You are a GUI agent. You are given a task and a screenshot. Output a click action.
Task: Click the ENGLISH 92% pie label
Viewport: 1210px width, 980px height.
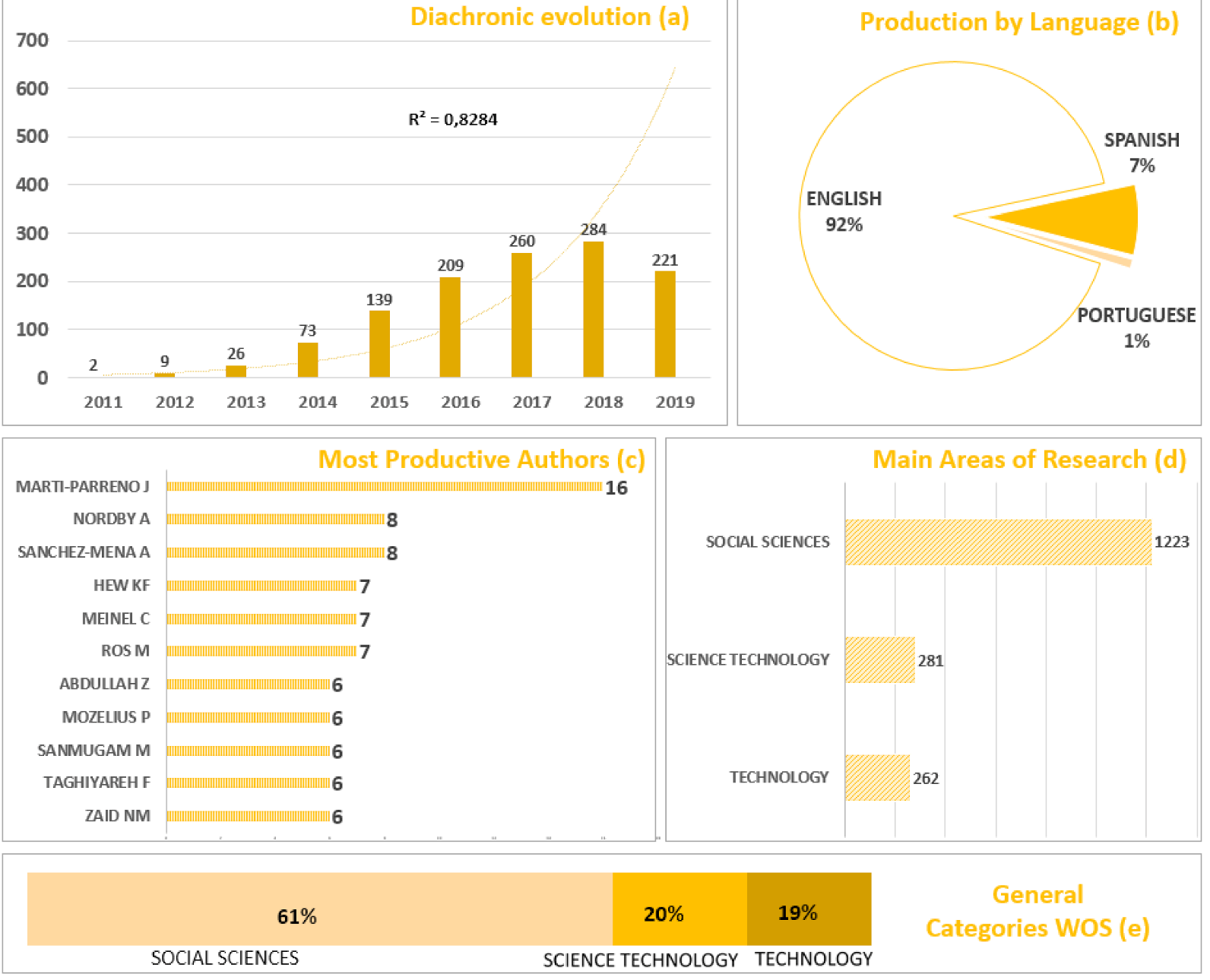[844, 211]
